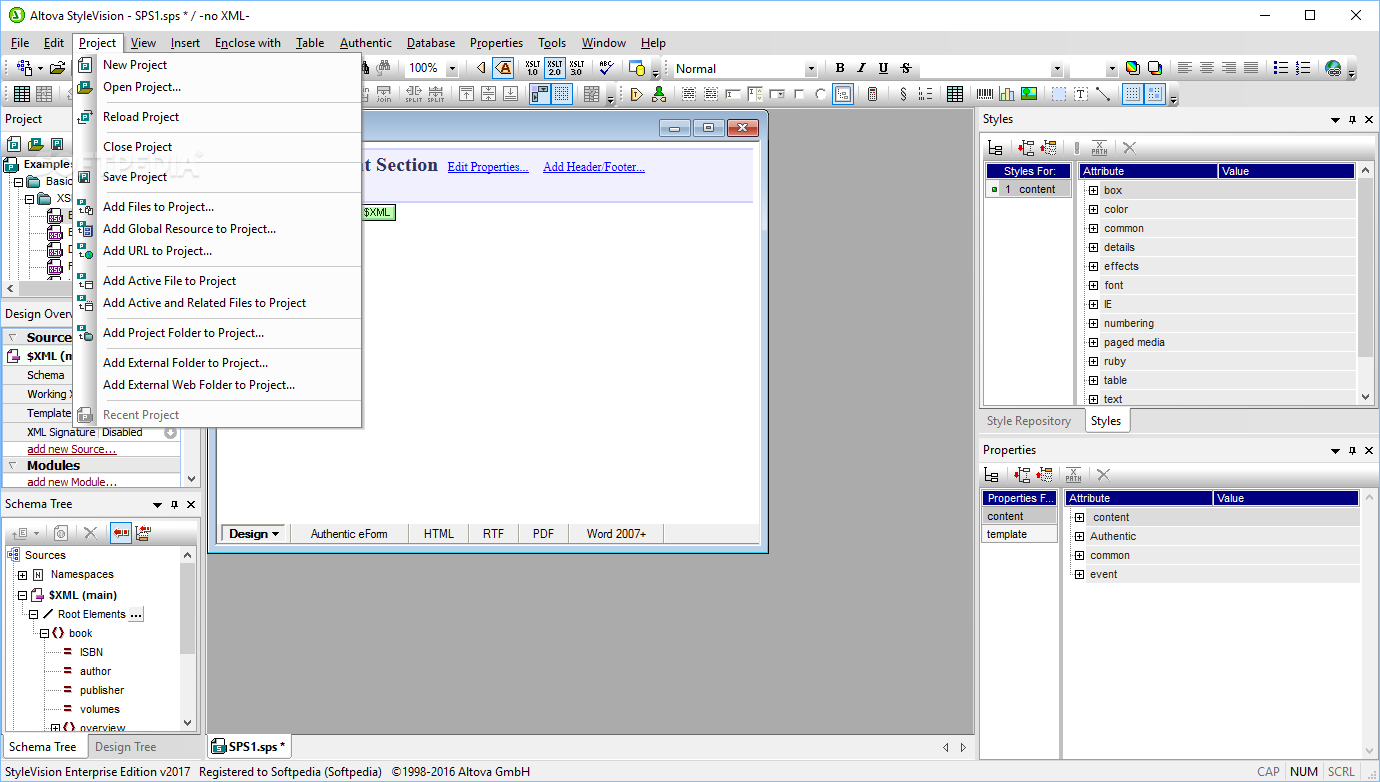The image size is (1380, 782).
Task: Open the Normal paragraph style dropdown
Action: (811, 69)
